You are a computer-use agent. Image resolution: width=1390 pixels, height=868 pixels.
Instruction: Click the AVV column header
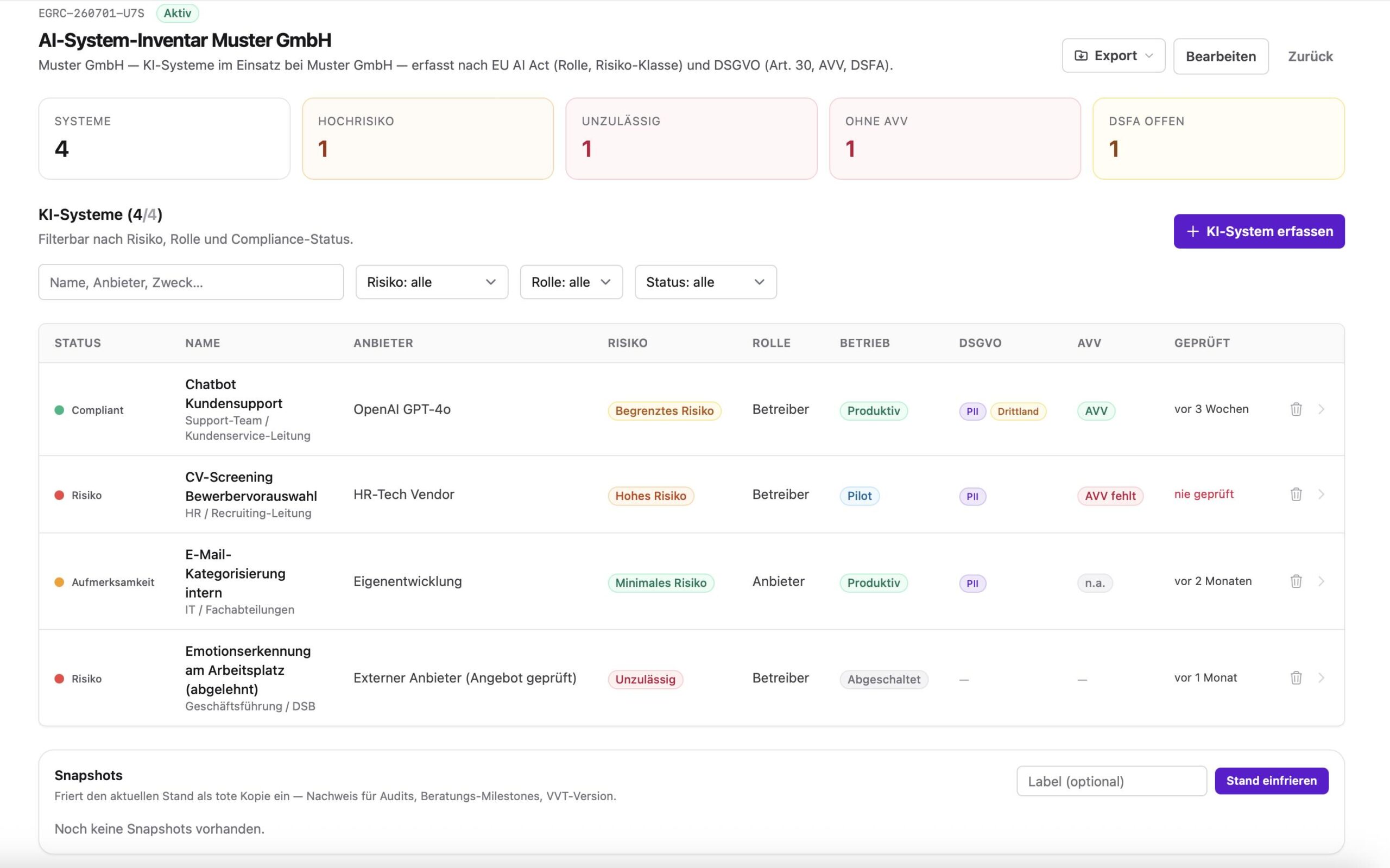(1089, 343)
